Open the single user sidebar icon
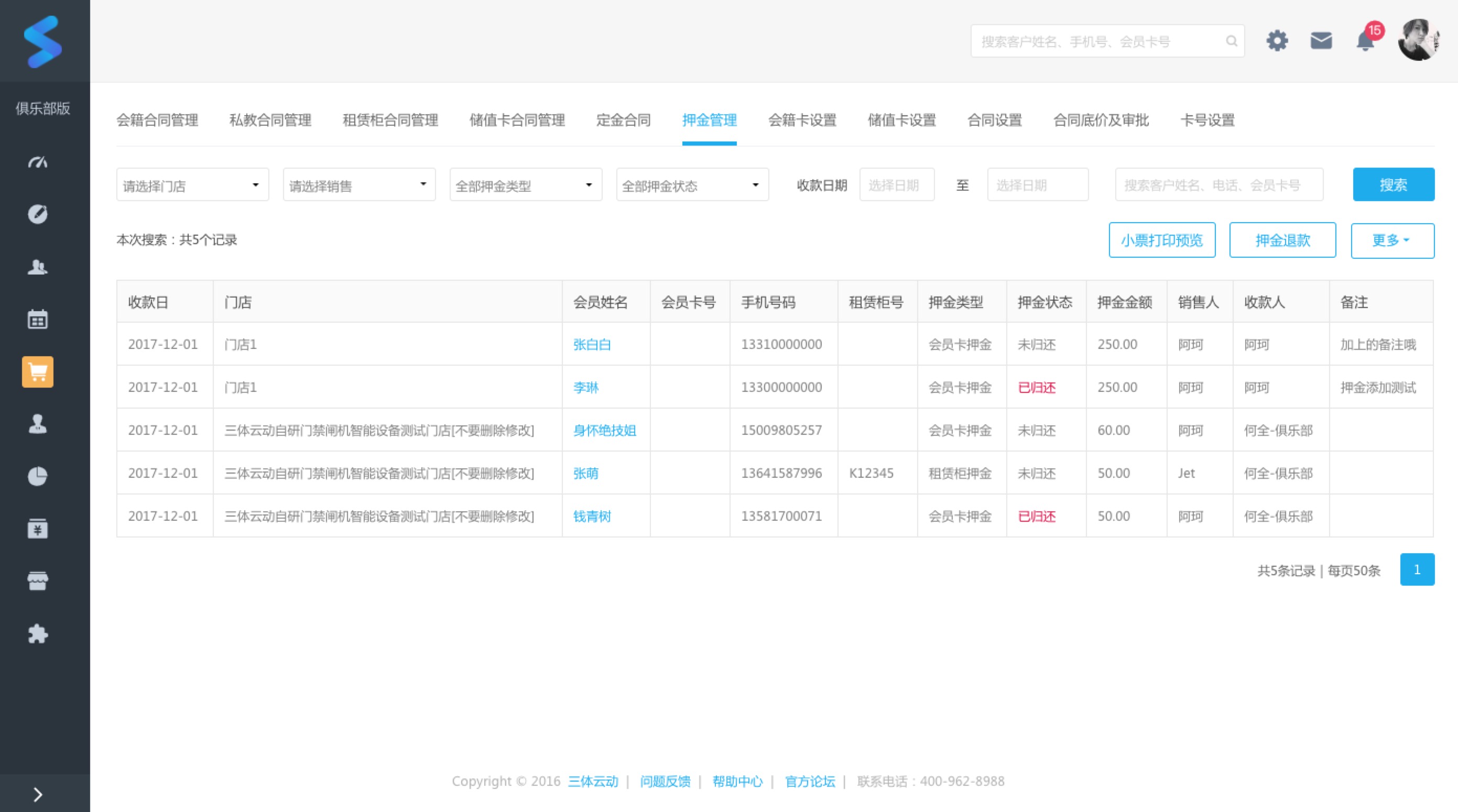This screenshot has width=1458, height=812. pyautogui.click(x=37, y=424)
